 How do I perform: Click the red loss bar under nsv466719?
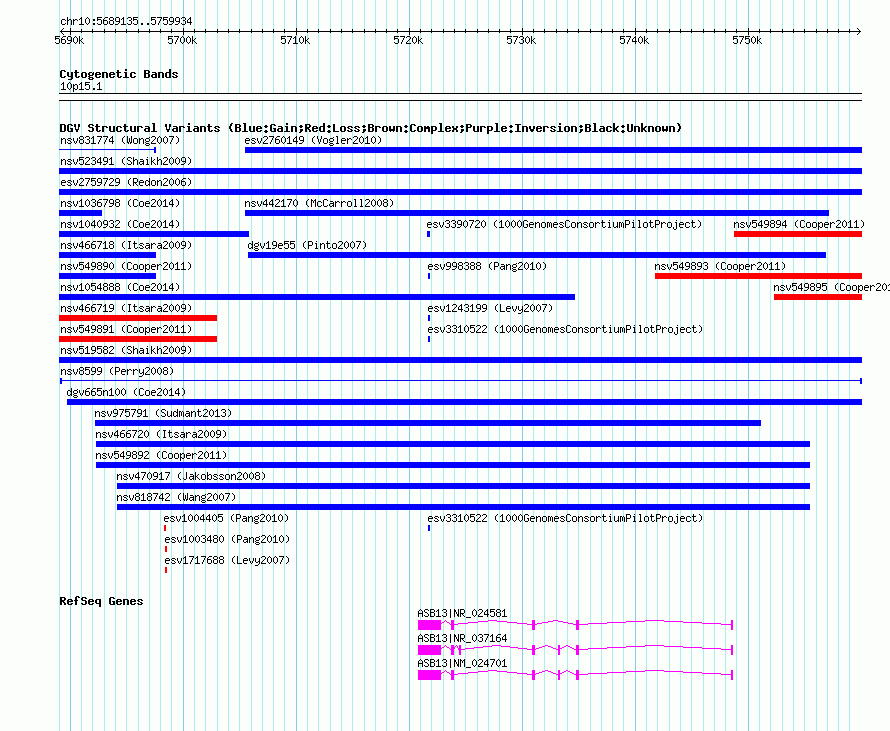pos(138,318)
